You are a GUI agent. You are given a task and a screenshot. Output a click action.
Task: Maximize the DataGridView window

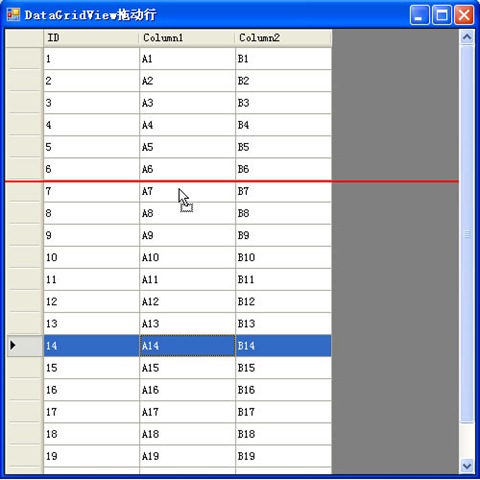click(x=442, y=15)
